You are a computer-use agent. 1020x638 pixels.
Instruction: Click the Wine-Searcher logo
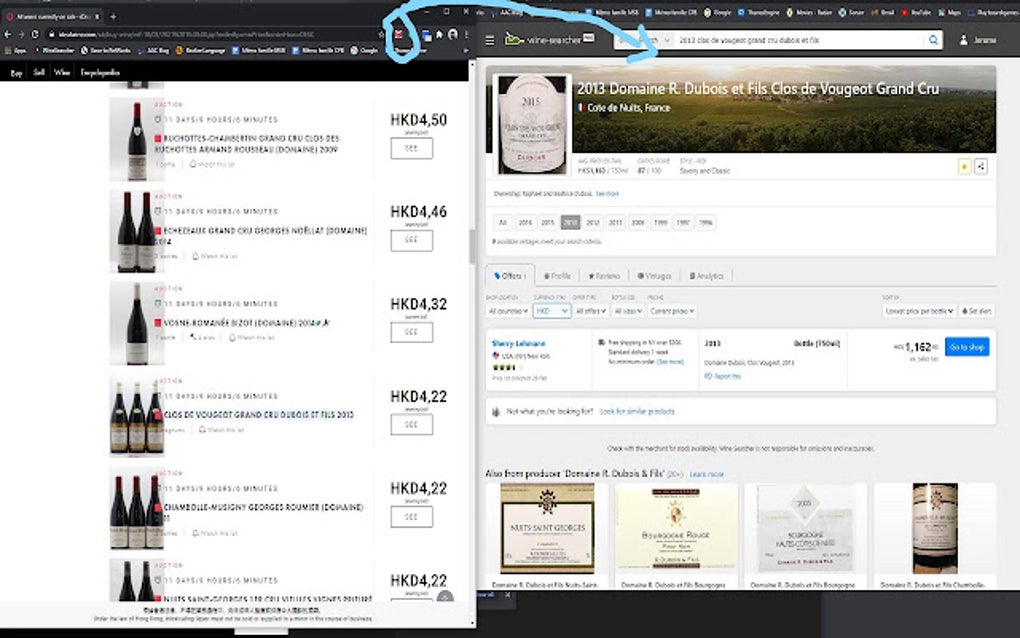pyautogui.click(x=548, y=38)
